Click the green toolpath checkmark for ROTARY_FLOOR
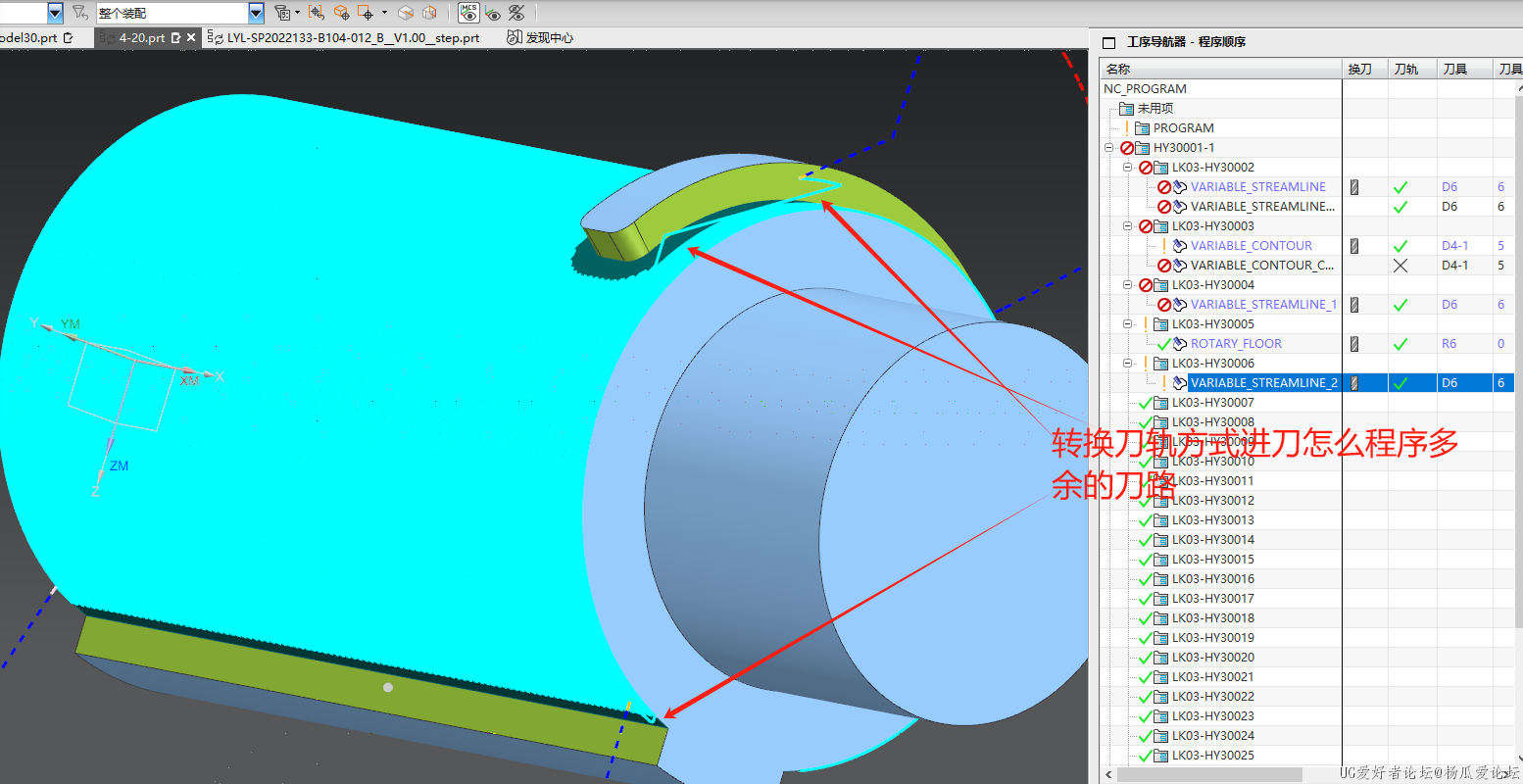Screen dimensions: 1523x784 [1400, 344]
